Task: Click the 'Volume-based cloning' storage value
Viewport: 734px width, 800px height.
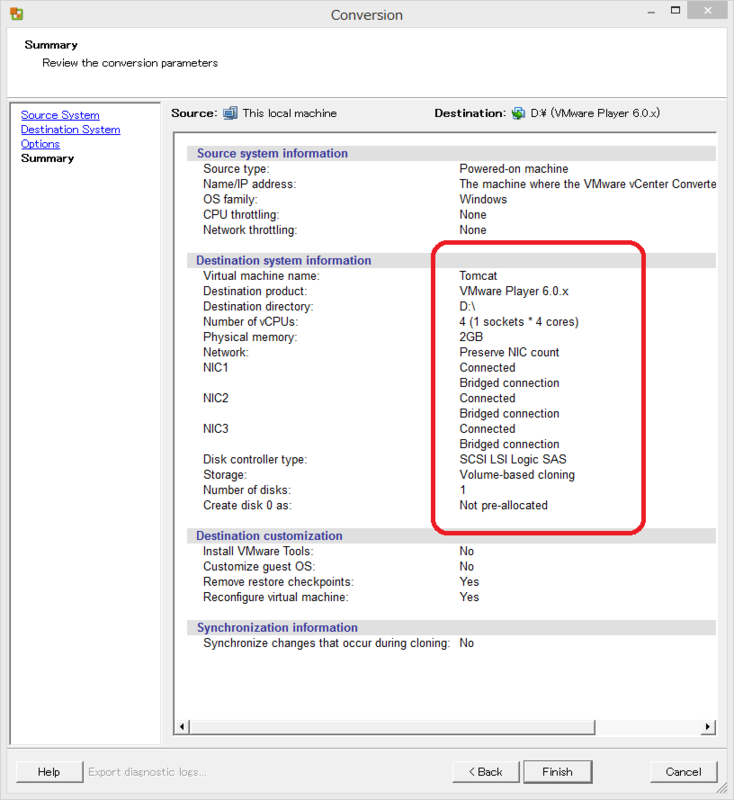Action: [x=517, y=474]
